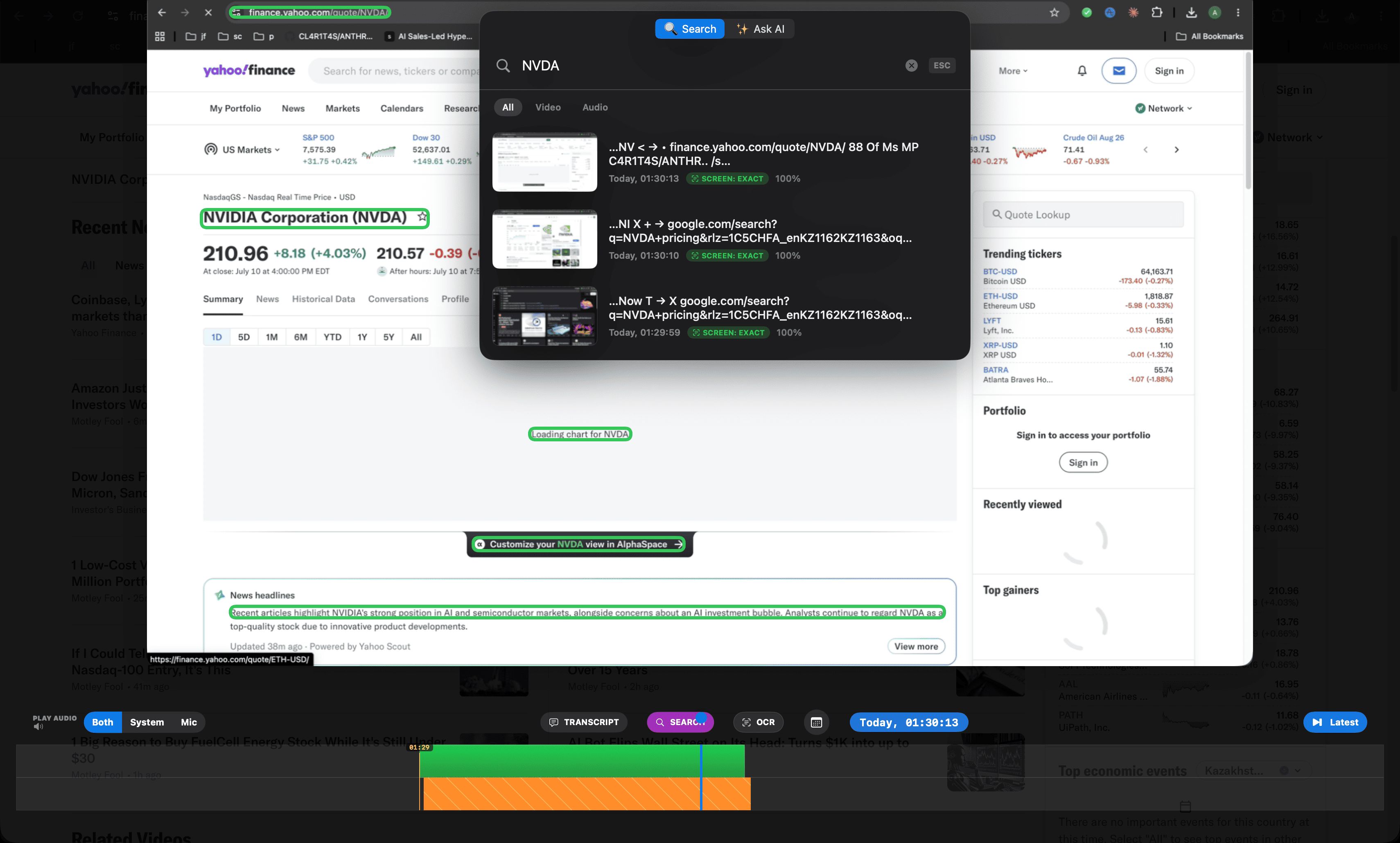
Task: Open the browser Downloads icon
Action: [x=1192, y=13]
